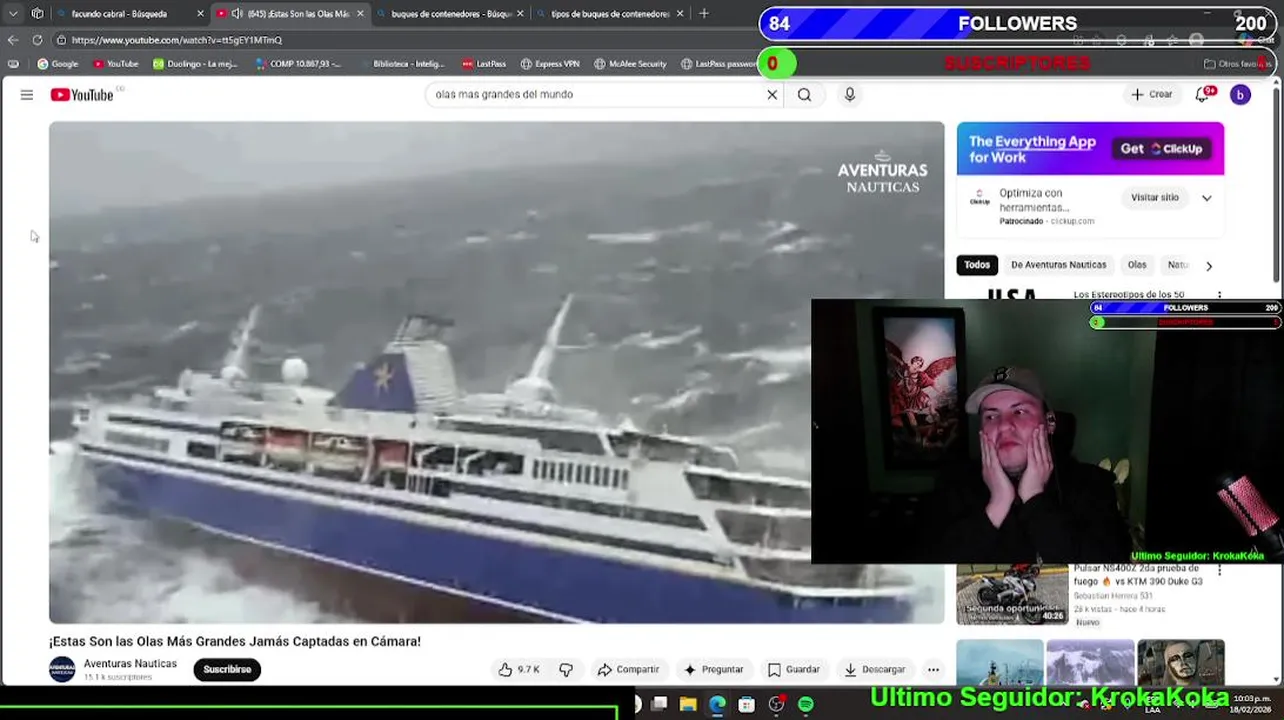Subscribe with Suscribirse button
The image size is (1284, 720).
tap(227, 670)
